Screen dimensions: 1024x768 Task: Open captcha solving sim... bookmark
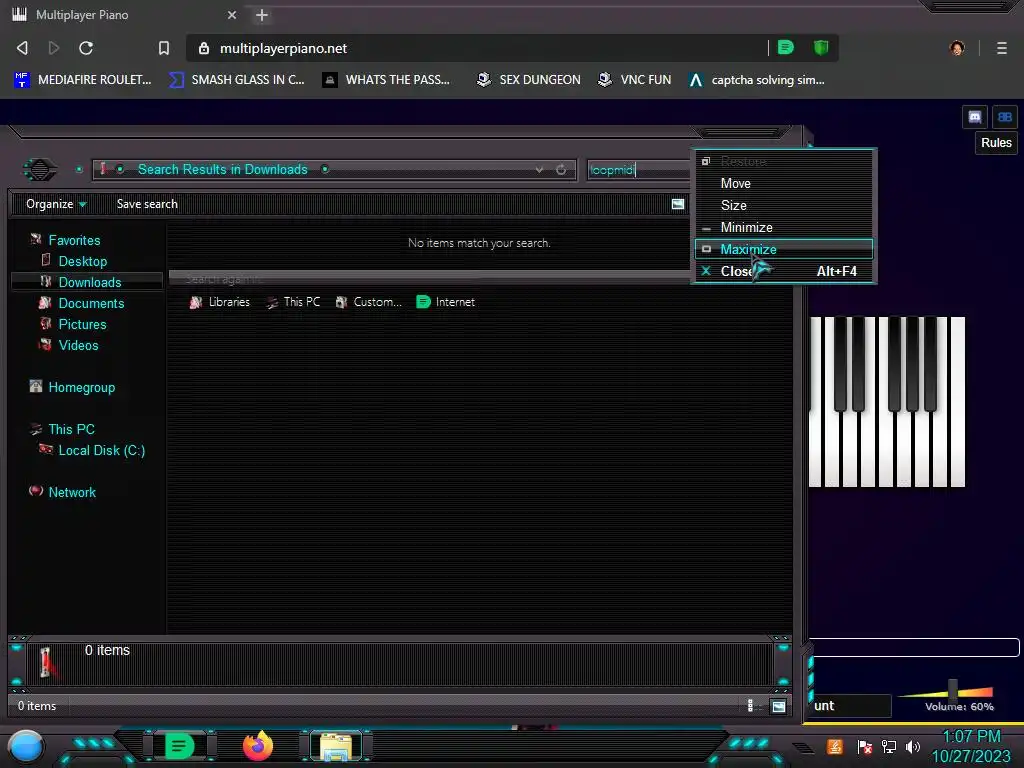(758, 80)
